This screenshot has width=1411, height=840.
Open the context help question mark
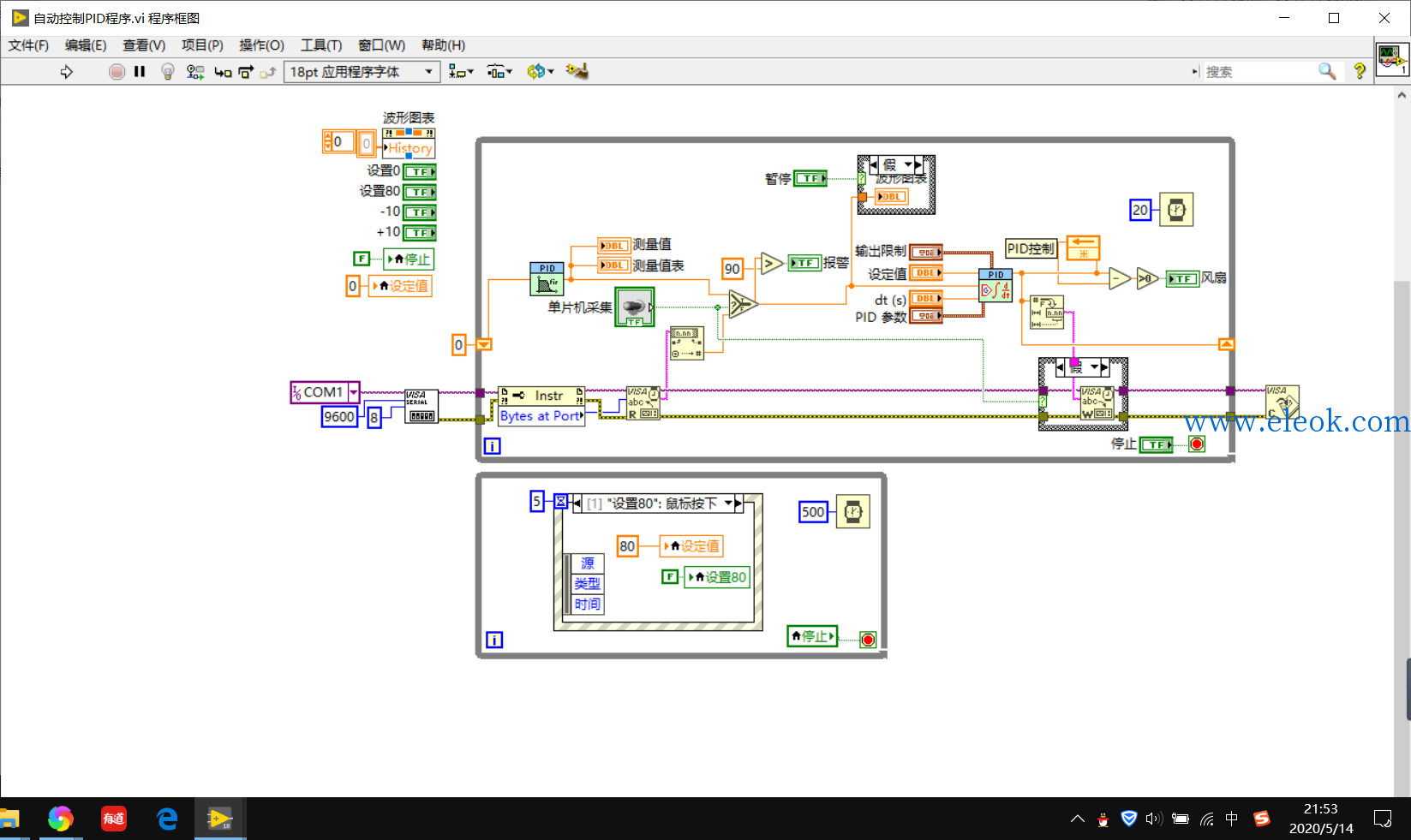1360,72
